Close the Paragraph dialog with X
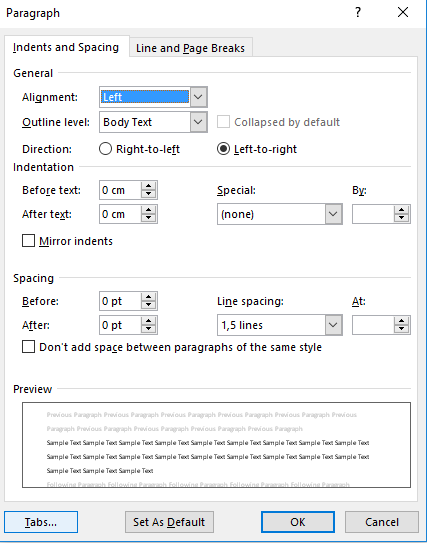Screen dimensions: 427x543 [x=403, y=12]
